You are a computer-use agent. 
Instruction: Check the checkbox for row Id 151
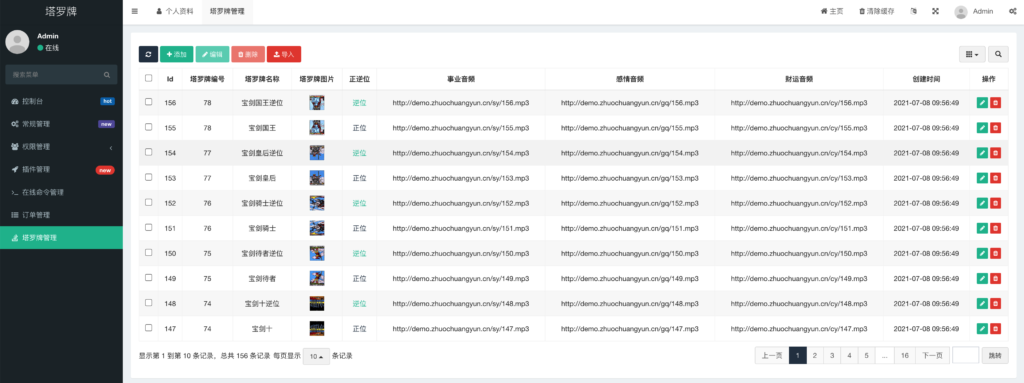pyautogui.click(x=149, y=227)
